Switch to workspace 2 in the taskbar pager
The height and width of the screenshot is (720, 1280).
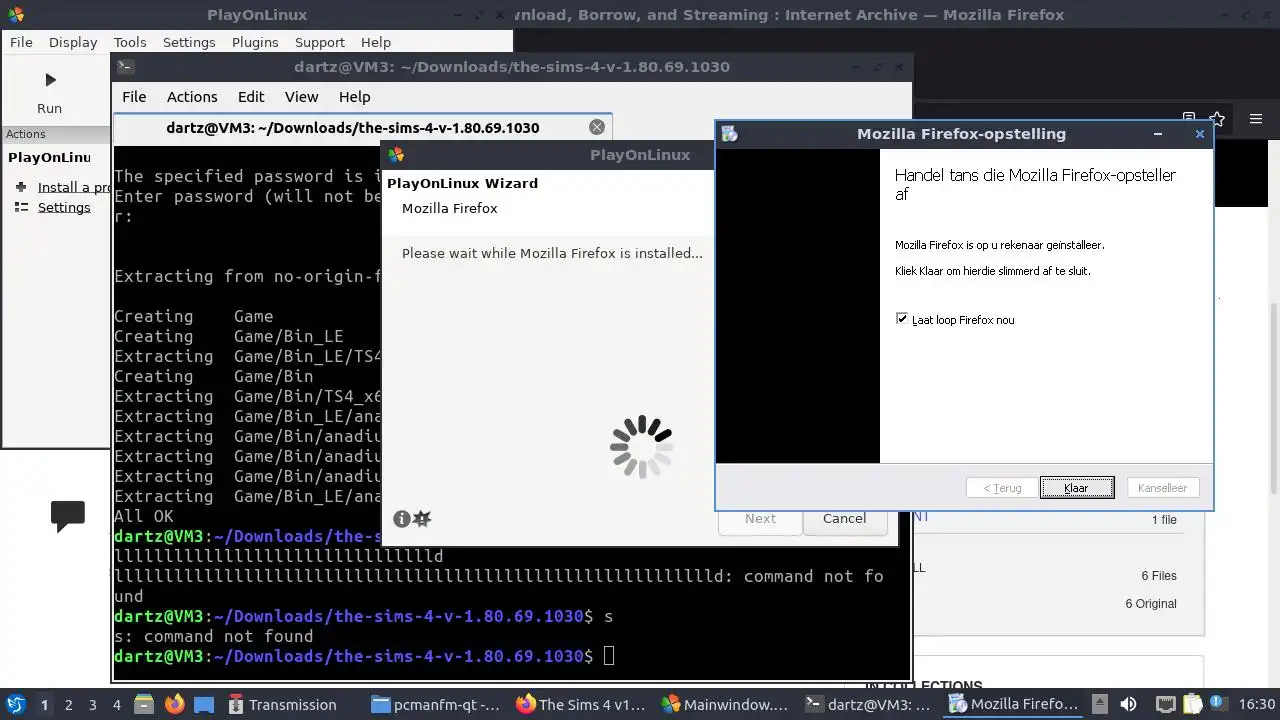[69, 704]
